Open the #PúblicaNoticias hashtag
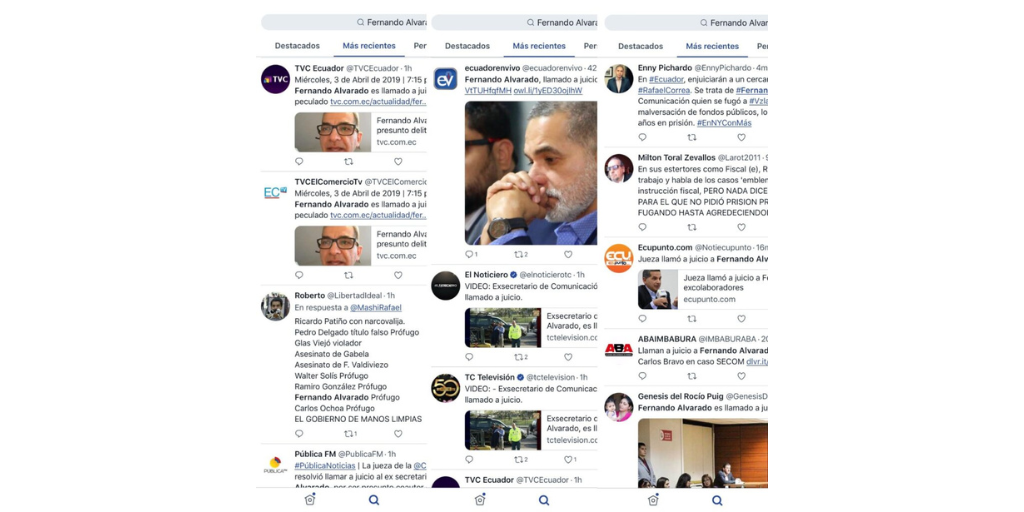This screenshot has width=1024, height=512. click(x=325, y=466)
